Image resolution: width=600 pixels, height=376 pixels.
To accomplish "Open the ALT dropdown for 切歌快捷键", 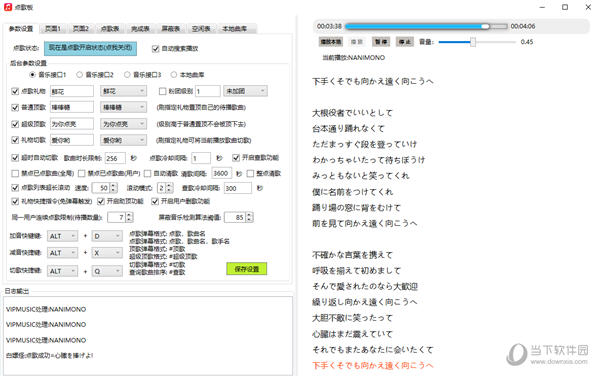I will [x=62, y=271].
